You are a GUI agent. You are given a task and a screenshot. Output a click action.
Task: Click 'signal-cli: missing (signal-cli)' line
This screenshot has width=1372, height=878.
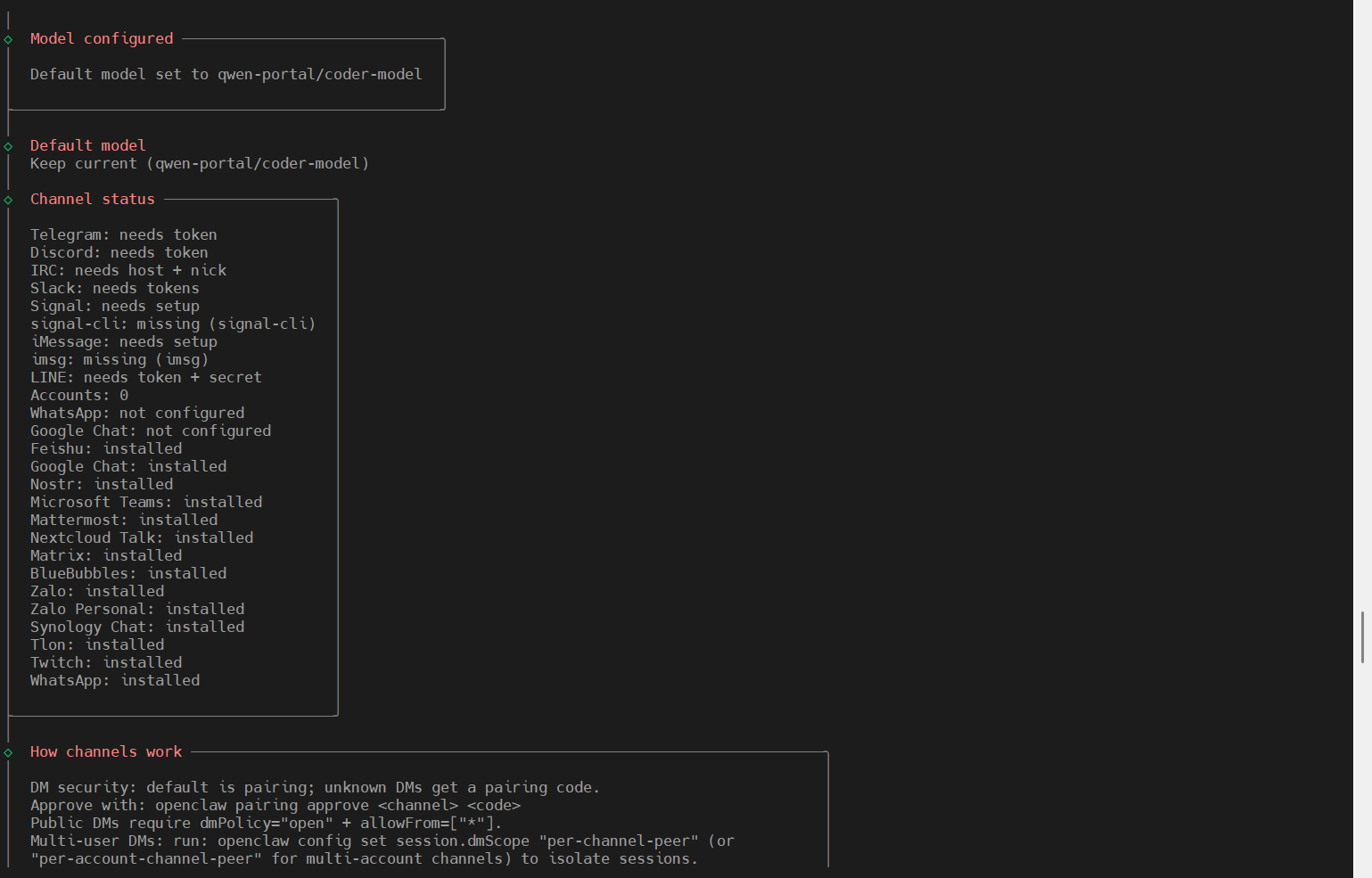coord(173,324)
